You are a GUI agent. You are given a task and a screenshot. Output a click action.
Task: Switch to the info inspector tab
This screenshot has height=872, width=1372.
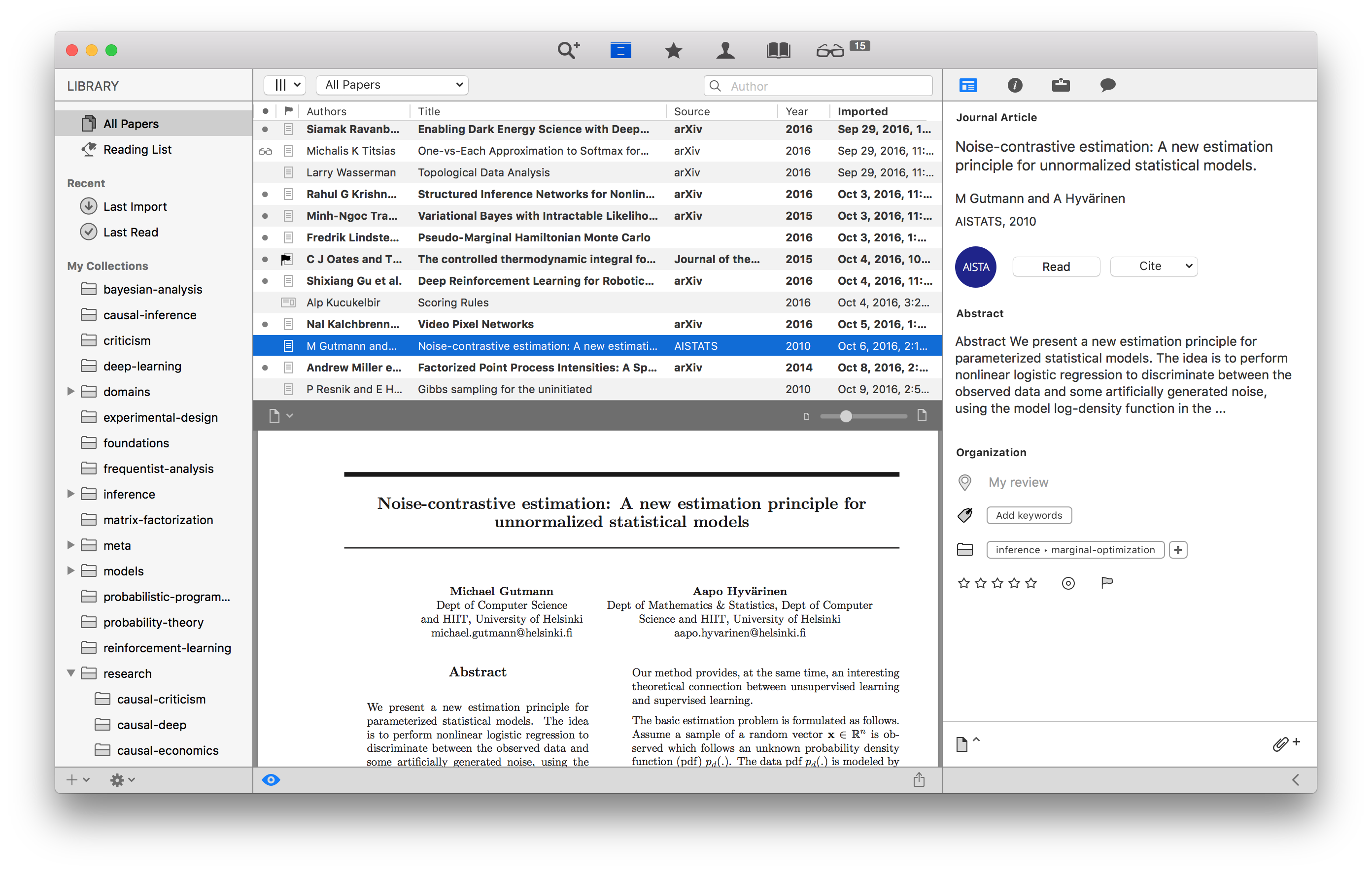(x=1014, y=85)
